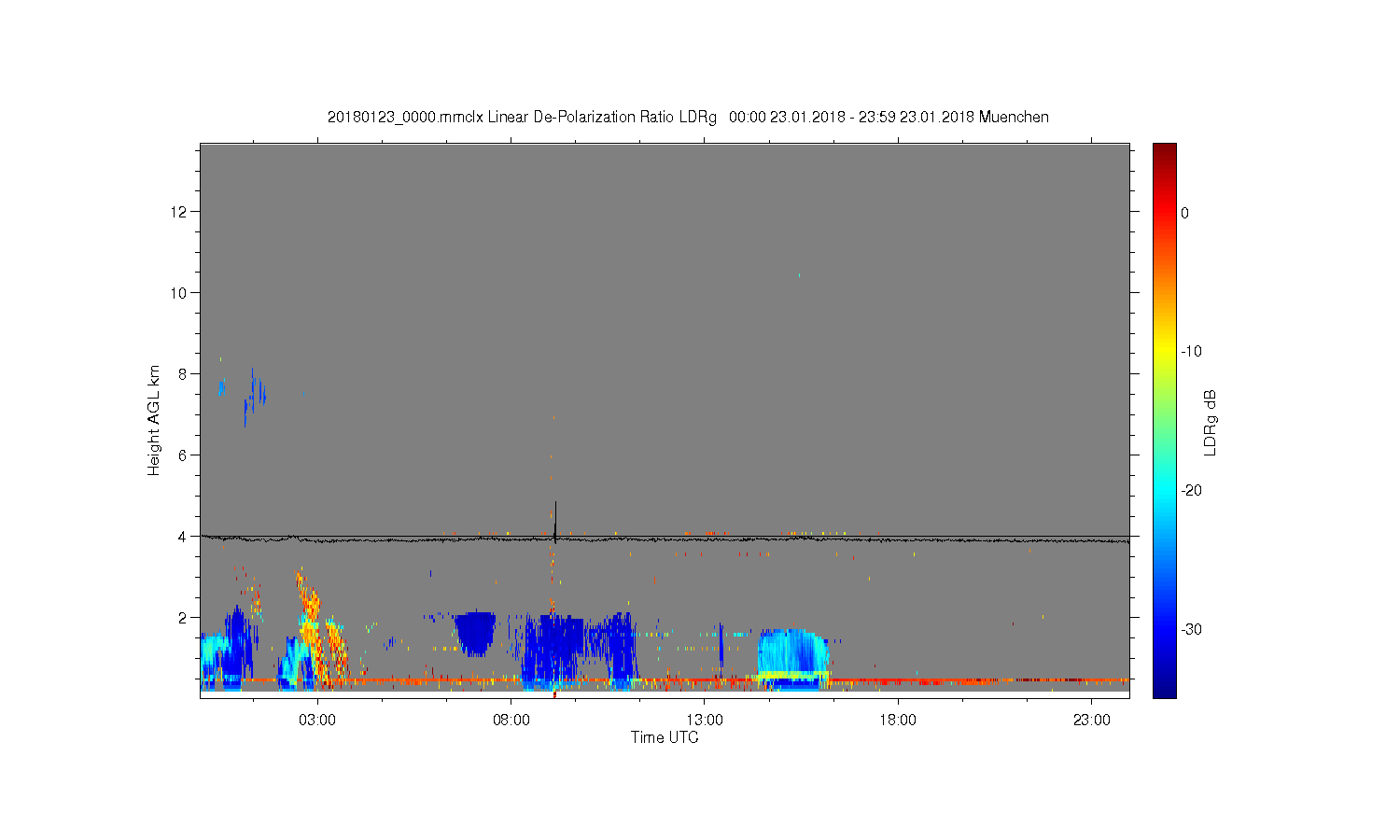Image resolution: width=1400 pixels, height=840 pixels.
Task: Select the 23:00 time tick label
Action: pos(1092,721)
